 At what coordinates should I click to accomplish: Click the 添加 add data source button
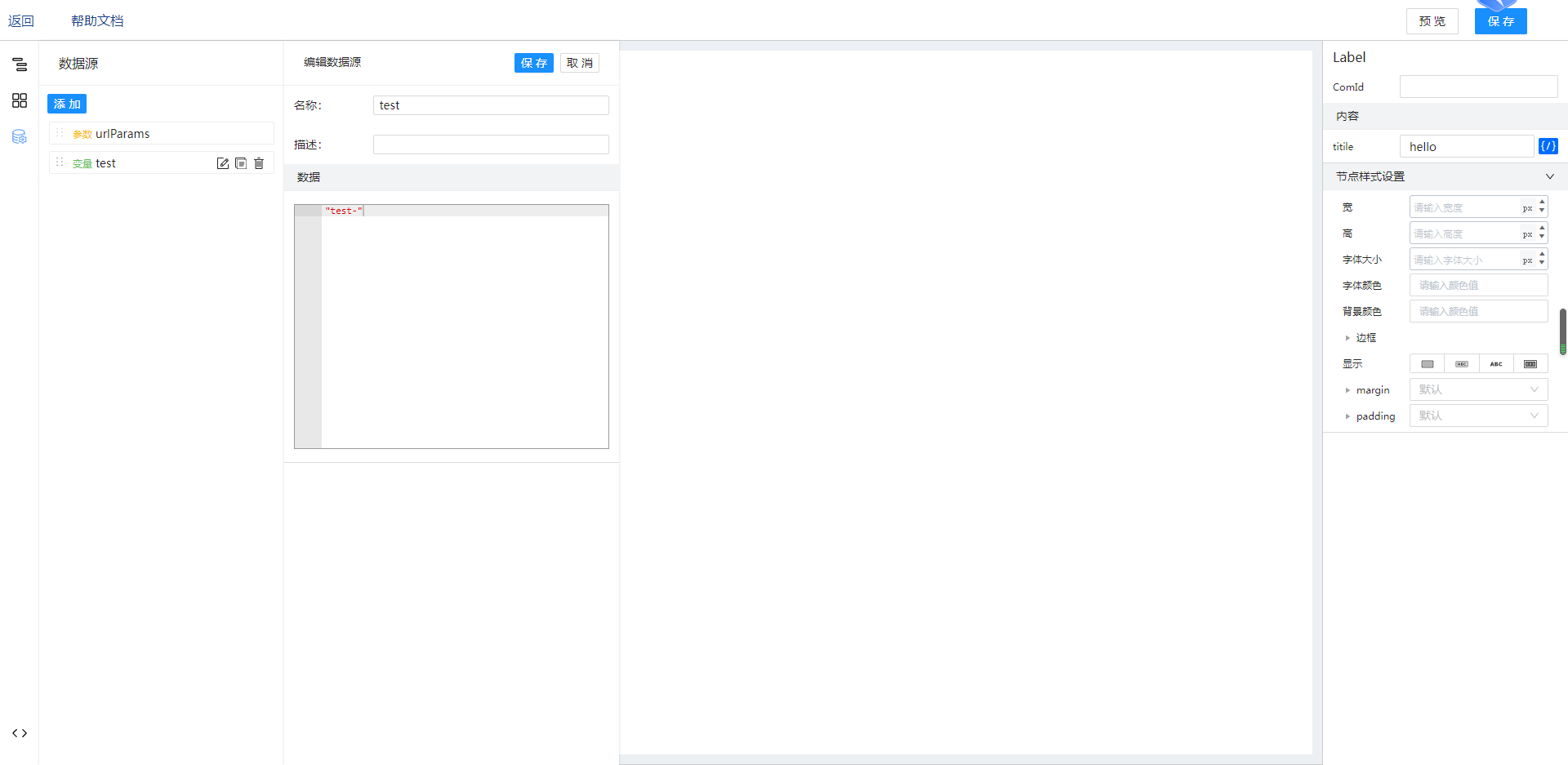coord(67,104)
